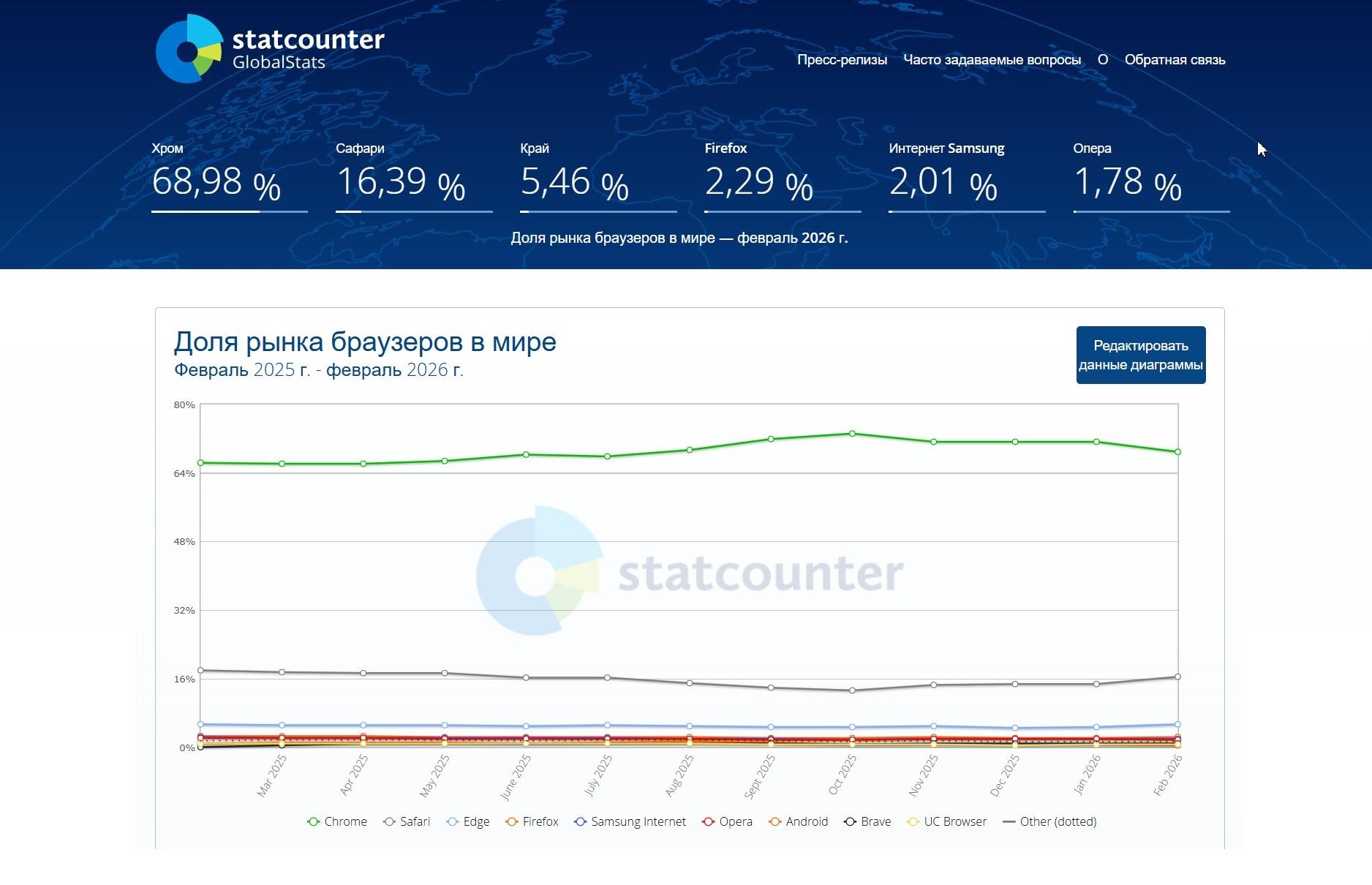
Task: Toggle Edge series in chart legend
Action: pyautogui.click(x=467, y=821)
